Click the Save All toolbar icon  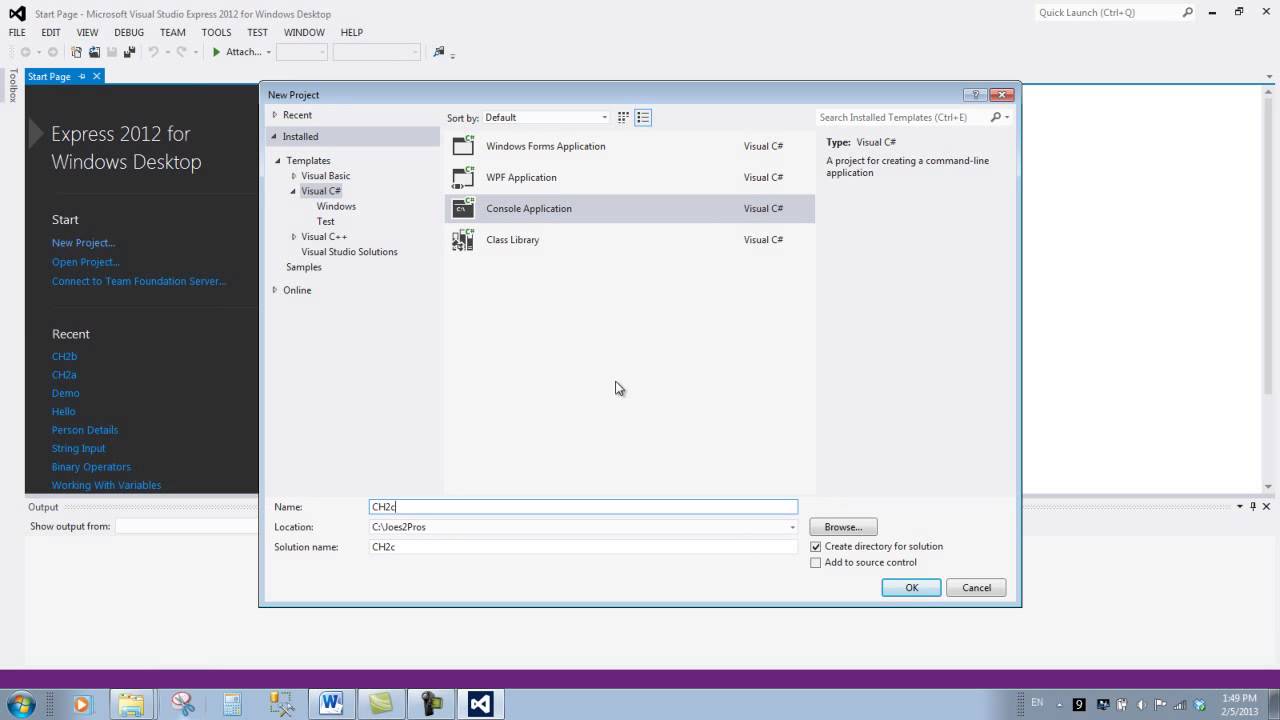click(129, 52)
